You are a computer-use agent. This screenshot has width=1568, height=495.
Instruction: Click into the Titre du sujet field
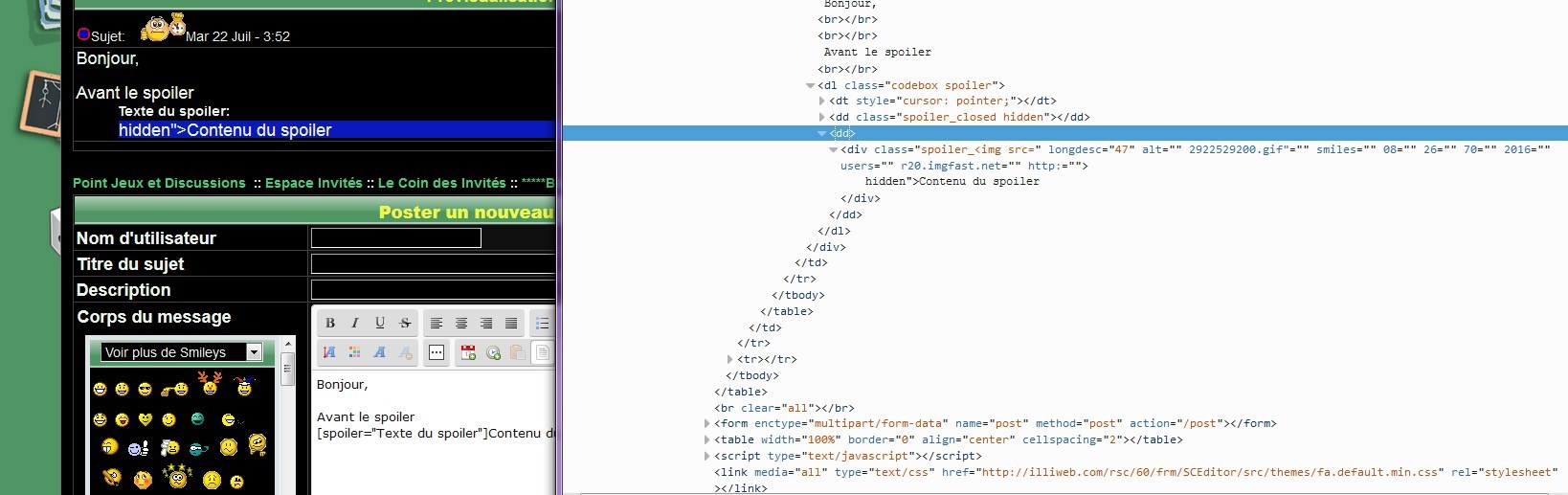coord(434,263)
